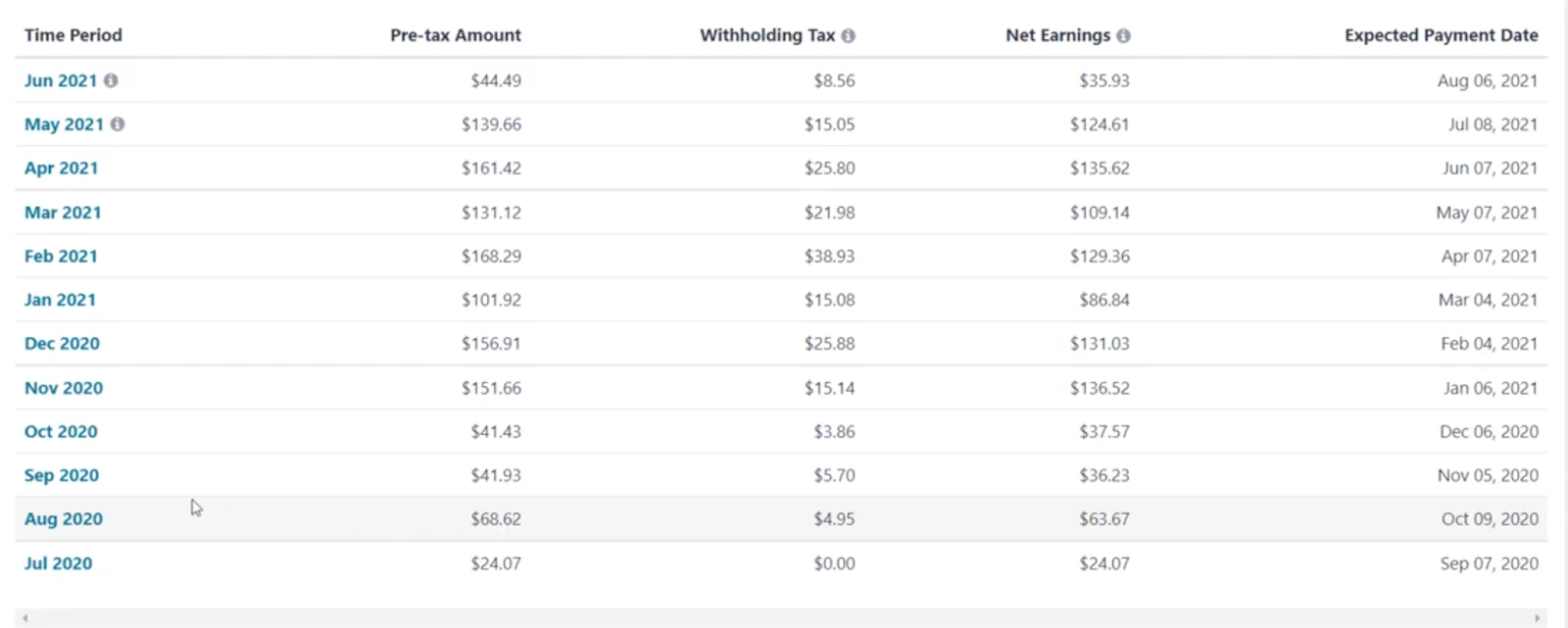This screenshot has width=1568, height=628.
Task: Open the Aug 2020 period
Action: 64,519
